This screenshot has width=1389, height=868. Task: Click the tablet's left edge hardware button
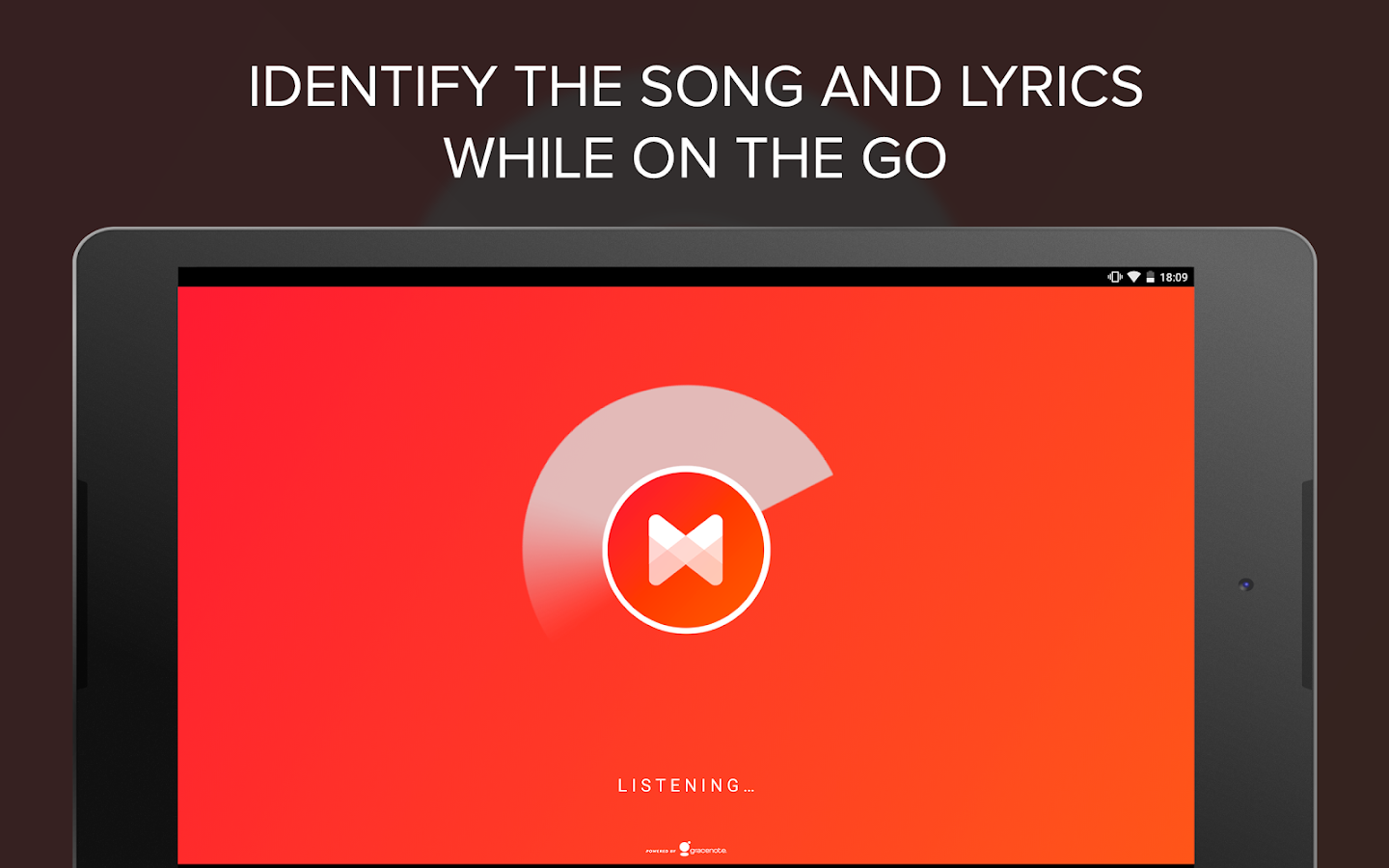pyautogui.click(x=82, y=583)
